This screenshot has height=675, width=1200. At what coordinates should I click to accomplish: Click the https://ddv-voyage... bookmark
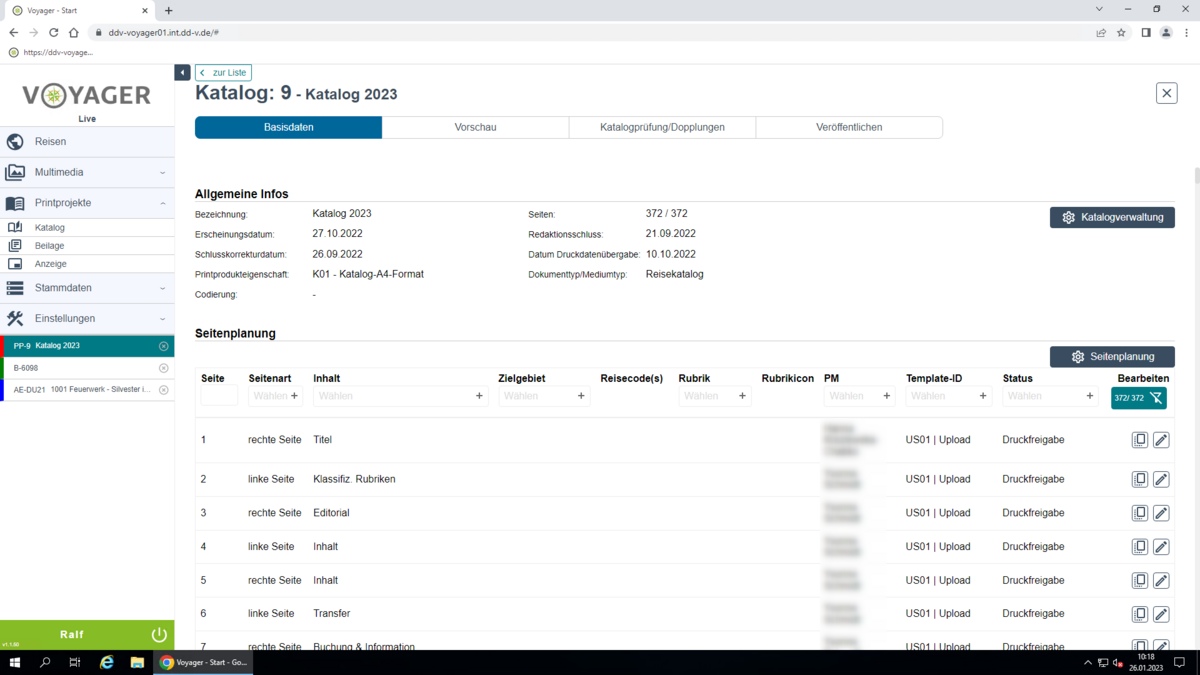click(50, 52)
